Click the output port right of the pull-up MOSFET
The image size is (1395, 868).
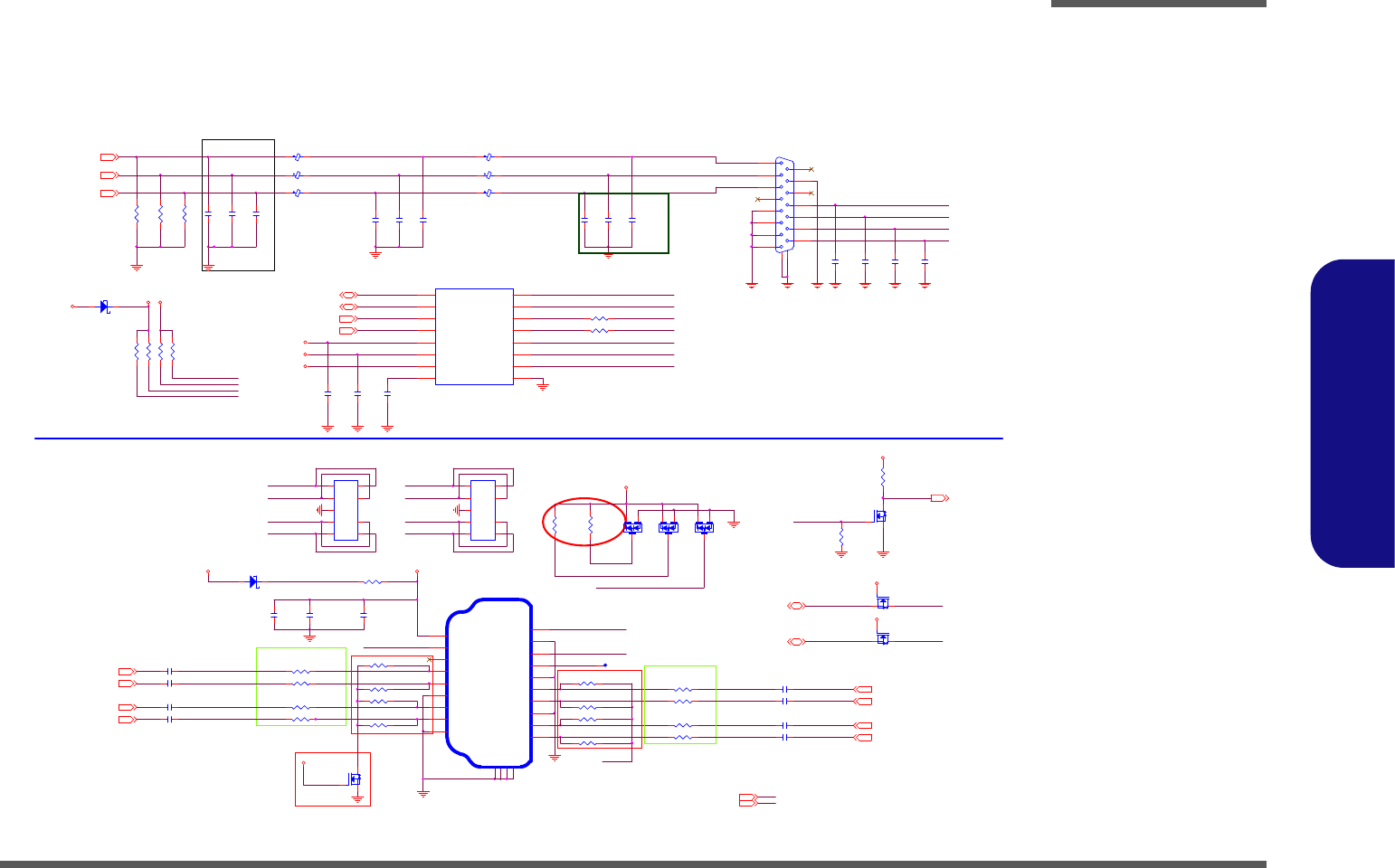point(940,498)
